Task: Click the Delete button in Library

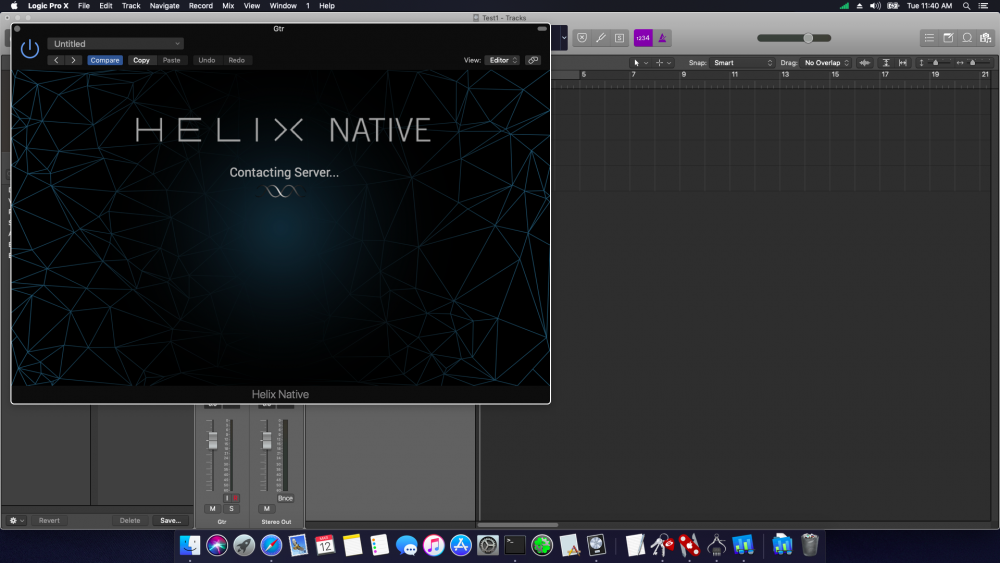Action: click(130, 520)
